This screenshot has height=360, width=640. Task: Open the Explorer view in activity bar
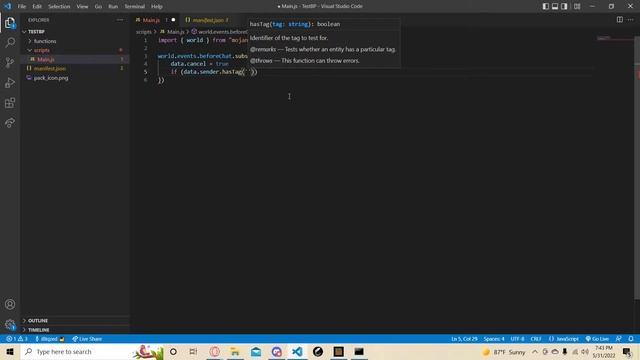(x=10, y=23)
